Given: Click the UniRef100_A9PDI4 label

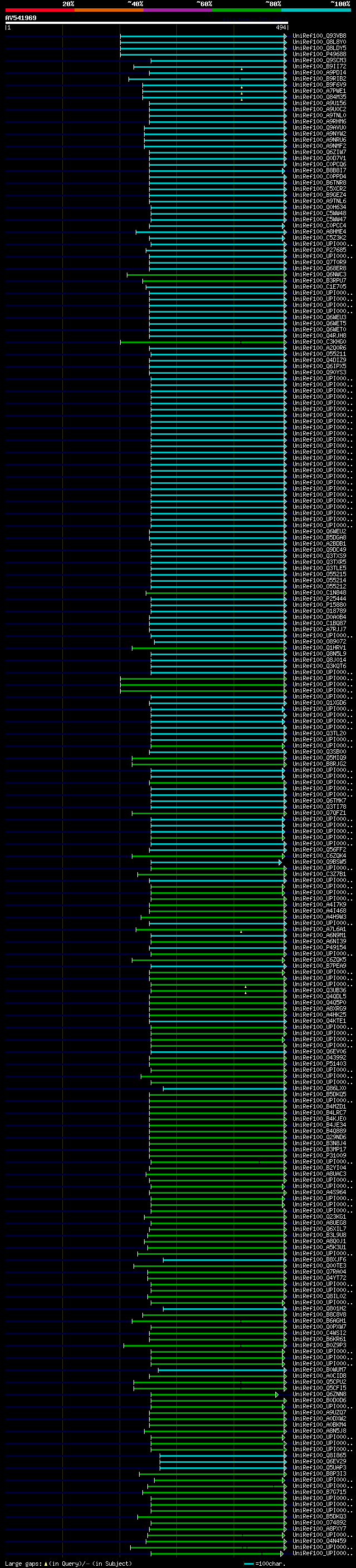Looking at the screenshot, I should point(319,72).
